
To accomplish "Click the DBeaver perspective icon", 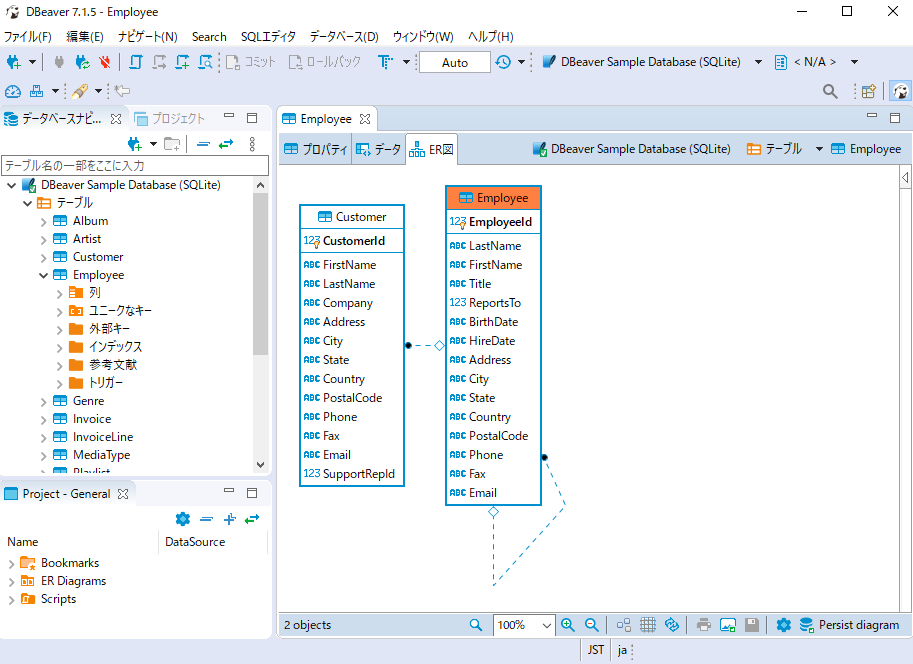I will [x=900, y=91].
